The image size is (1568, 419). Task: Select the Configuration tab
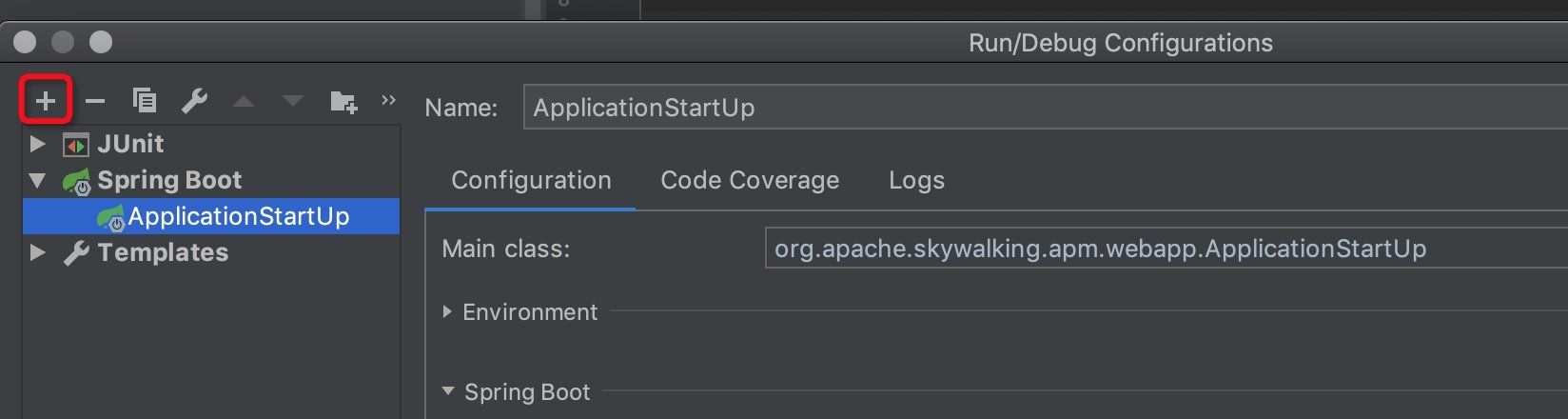[x=531, y=181]
